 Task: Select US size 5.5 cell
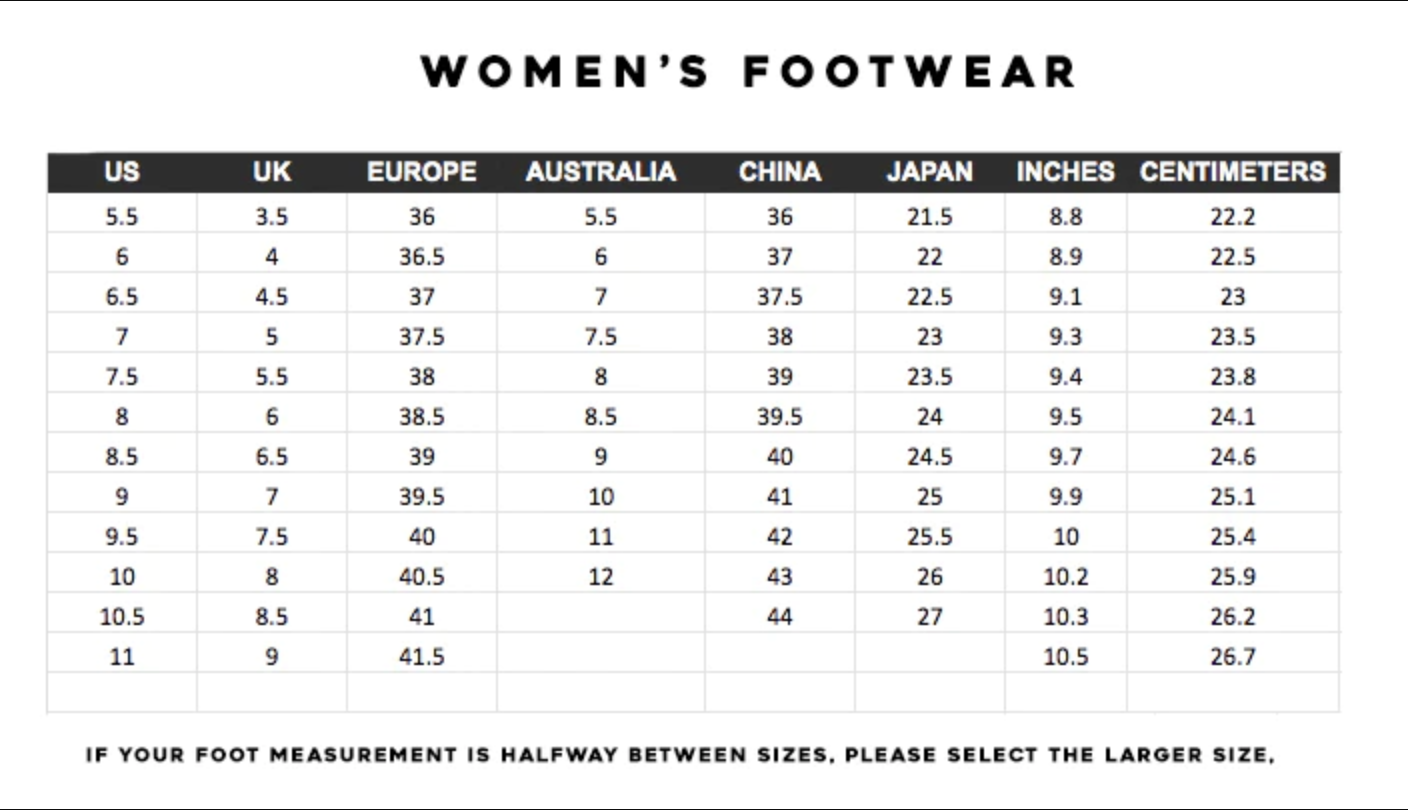click(x=121, y=217)
